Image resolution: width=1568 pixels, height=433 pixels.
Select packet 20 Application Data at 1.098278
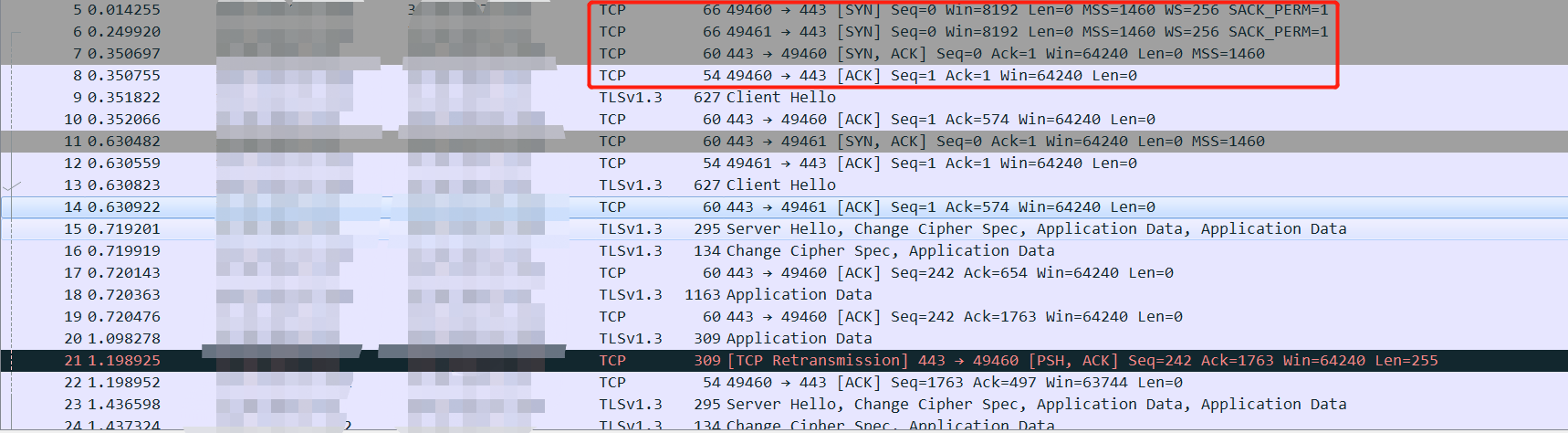799,339
